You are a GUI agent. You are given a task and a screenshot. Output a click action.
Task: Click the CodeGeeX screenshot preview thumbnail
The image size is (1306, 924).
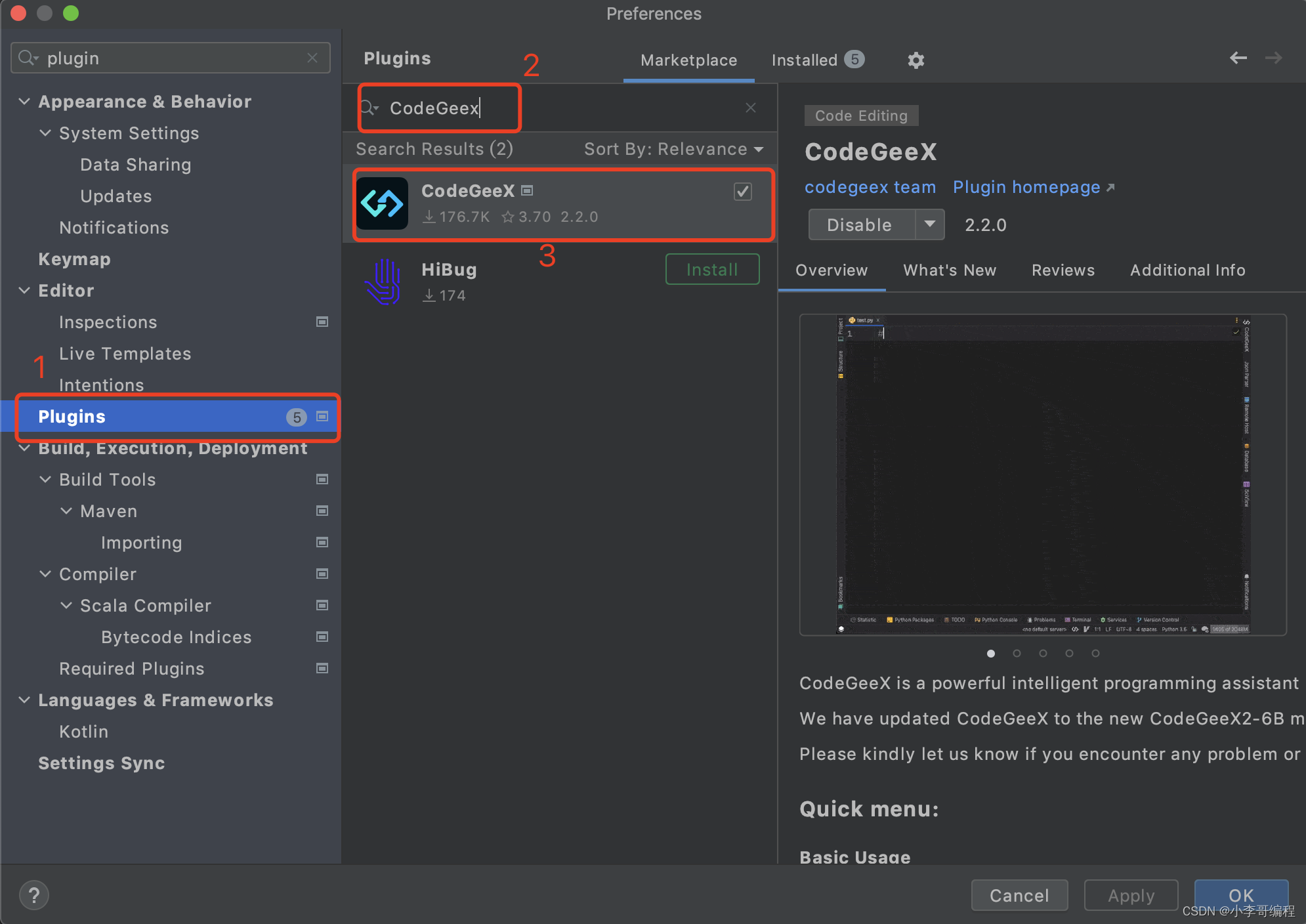tap(1042, 474)
